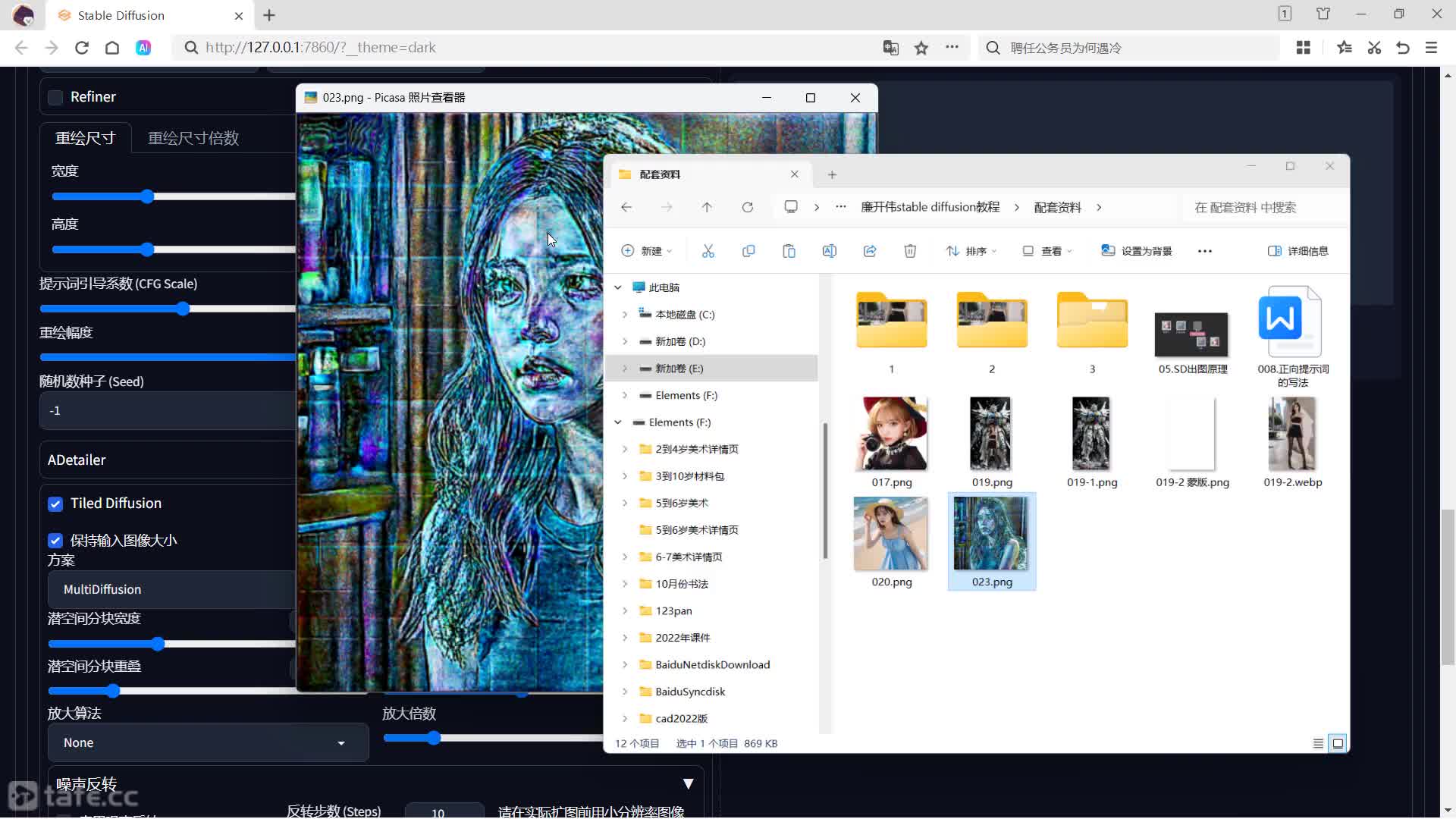Viewport: 1456px width, 819px height.
Task: Expand the Elements F drive in sidebar
Action: click(x=625, y=394)
